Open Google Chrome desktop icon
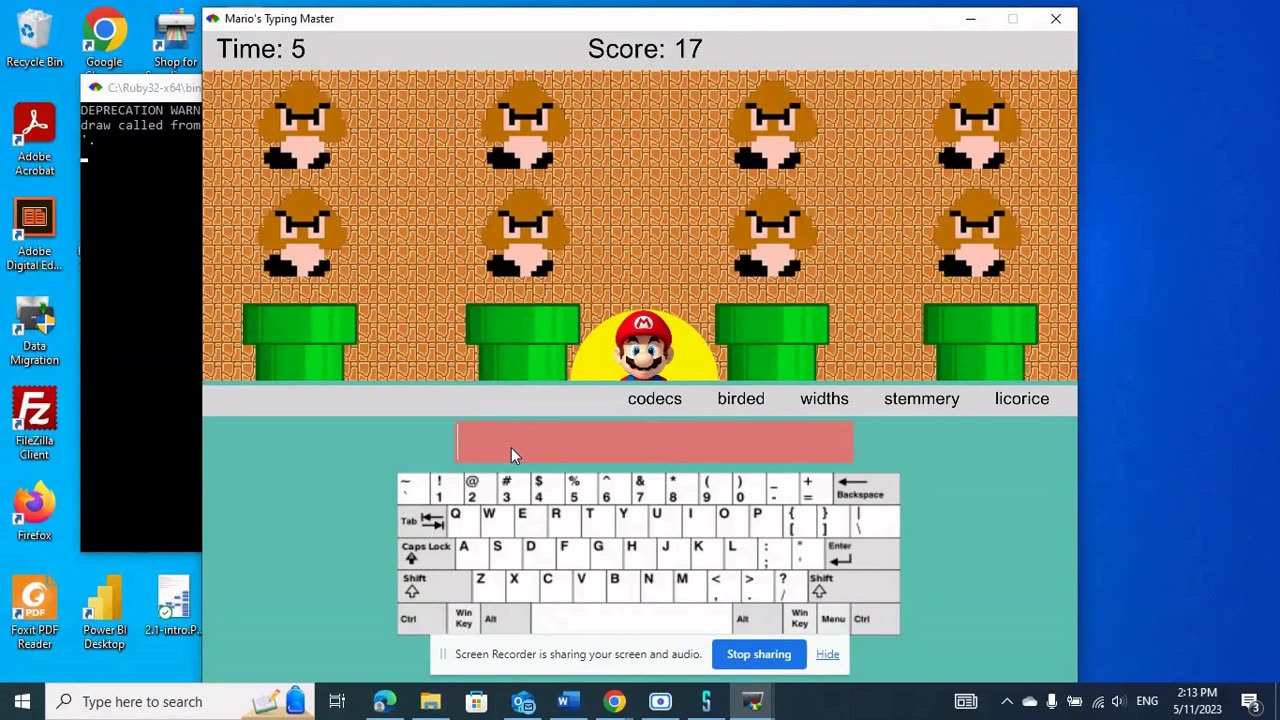Image resolution: width=1280 pixels, height=720 pixels. [x=104, y=40]
